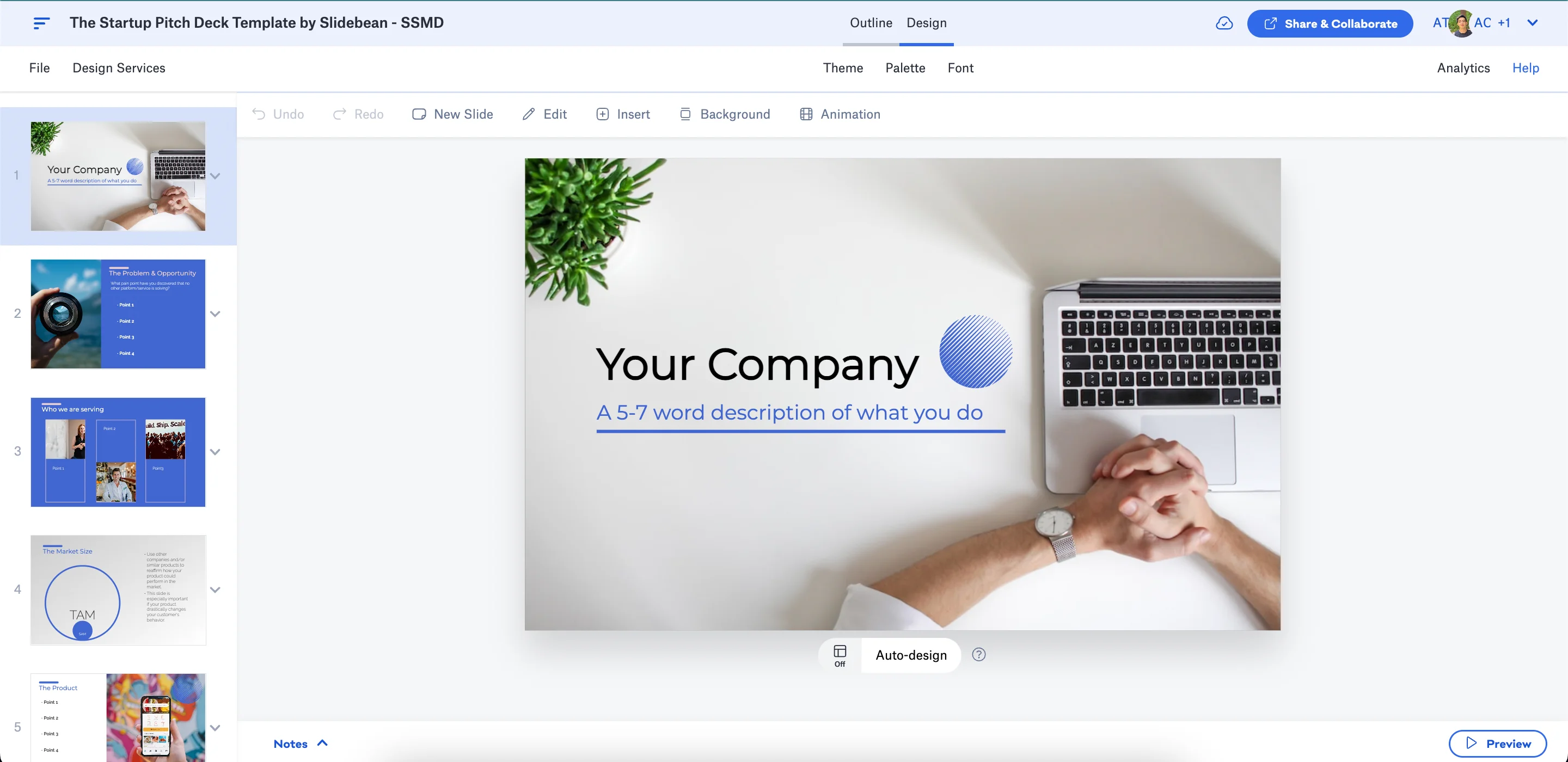Click the Edit tool icon
Screen dimensions: 1568x762
[527, 113]
